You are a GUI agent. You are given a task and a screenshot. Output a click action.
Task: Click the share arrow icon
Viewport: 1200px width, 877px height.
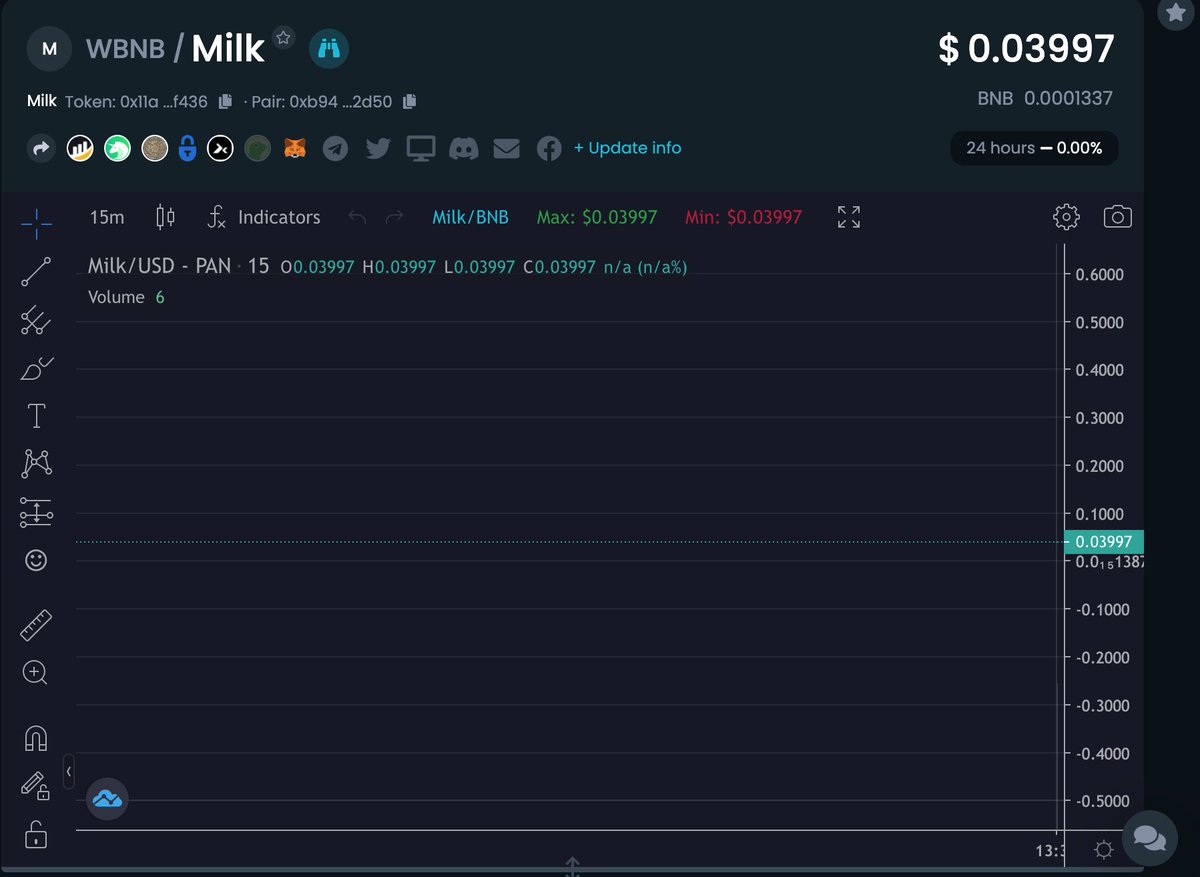41,149
